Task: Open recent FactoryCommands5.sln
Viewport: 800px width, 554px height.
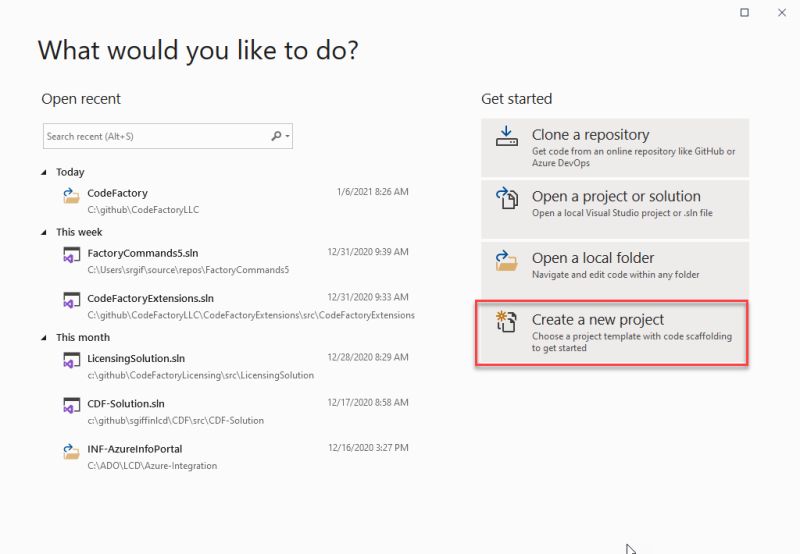Action: (x=235, y=261)
